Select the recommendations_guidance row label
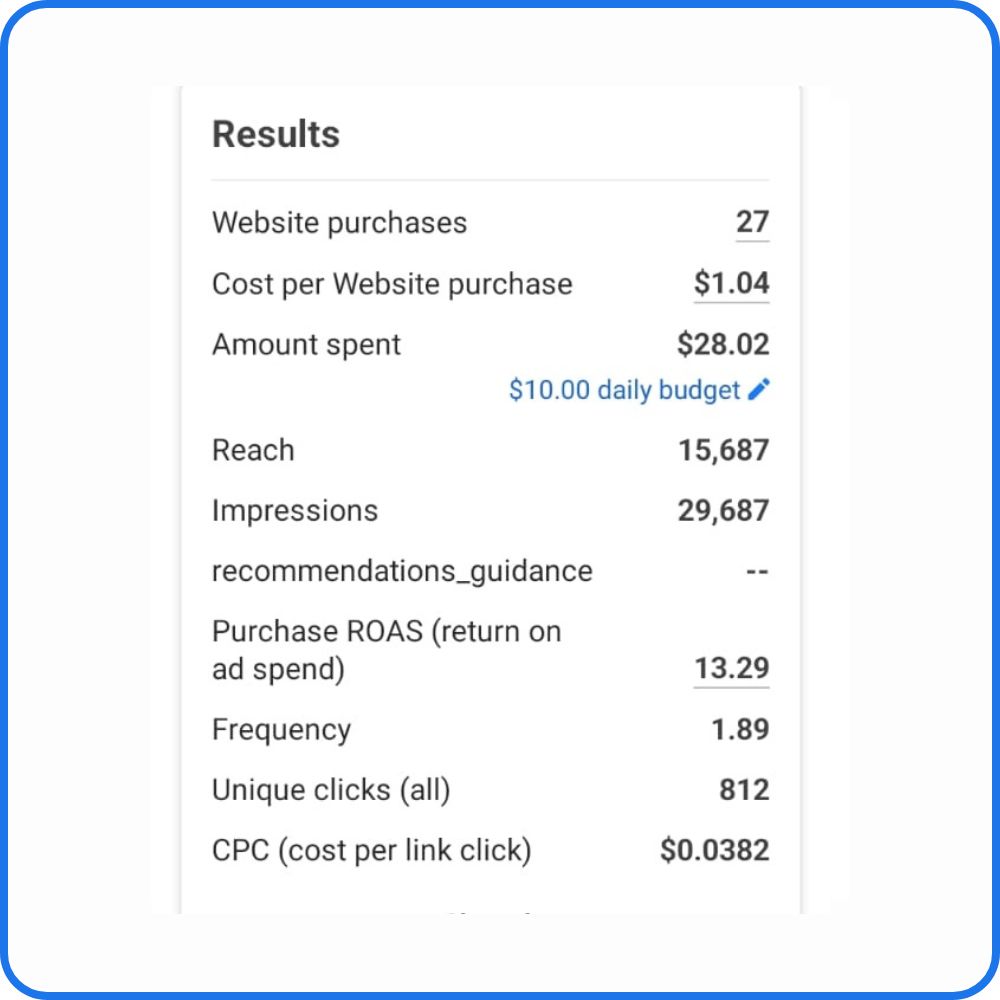This screenshot has width=1000, height=1000. (402, 571)
